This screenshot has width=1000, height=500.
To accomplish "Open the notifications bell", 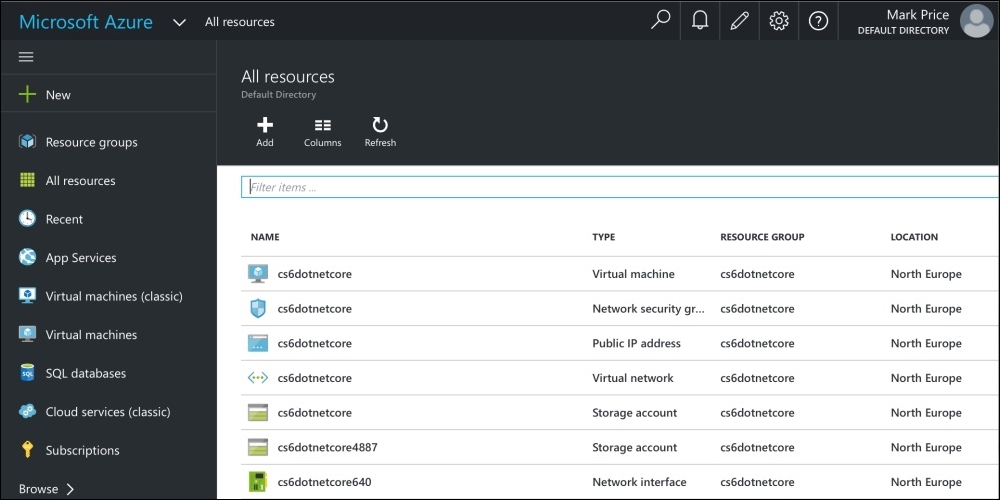I will pyautogui.click(x=700, y=21).
